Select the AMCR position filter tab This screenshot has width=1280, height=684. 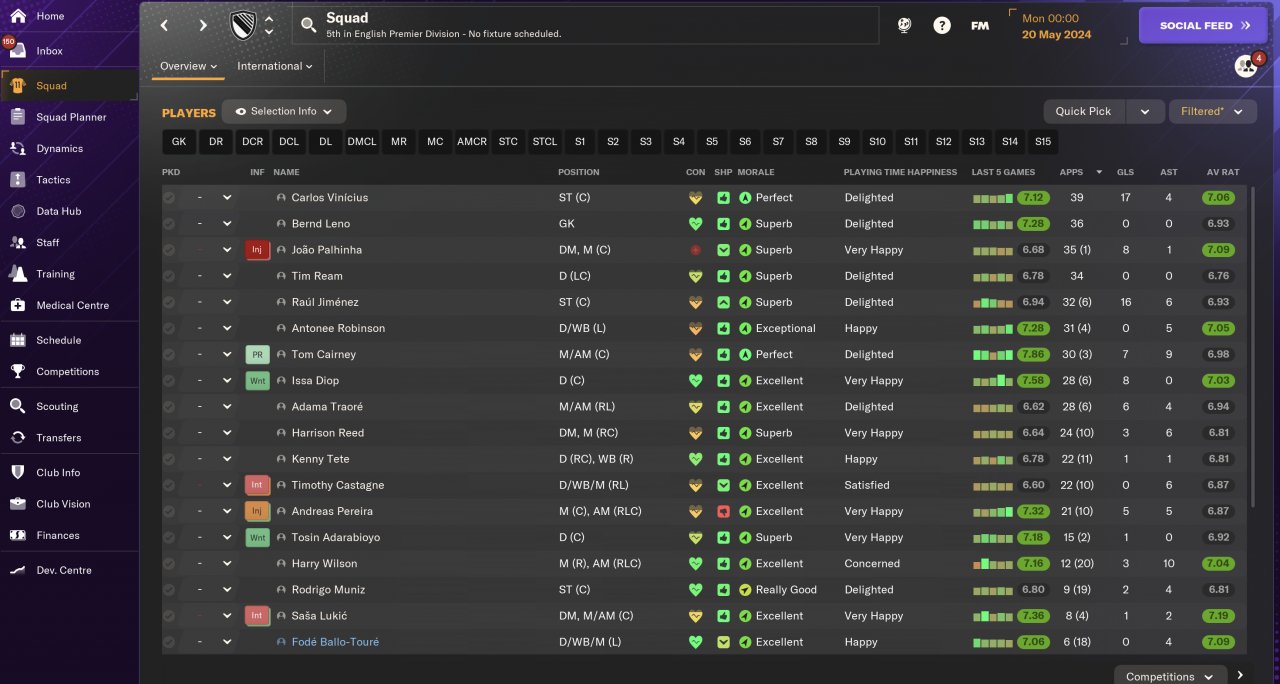(471, 142)
